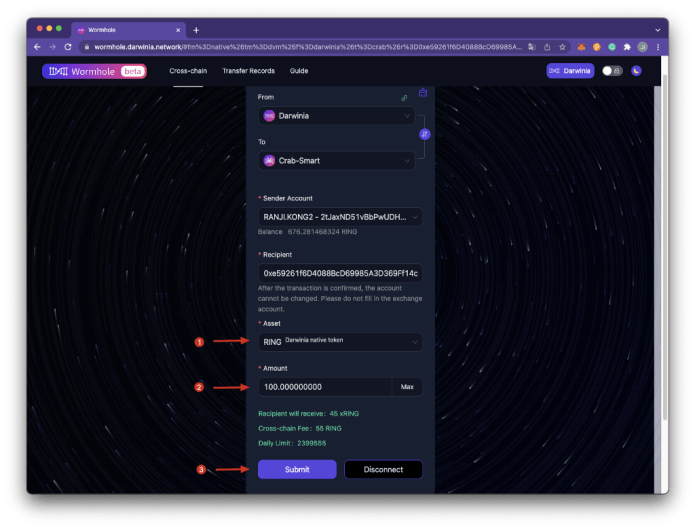Reload the Wormhole page
This screenshot has width=695, height=529.
pos(68,47)
